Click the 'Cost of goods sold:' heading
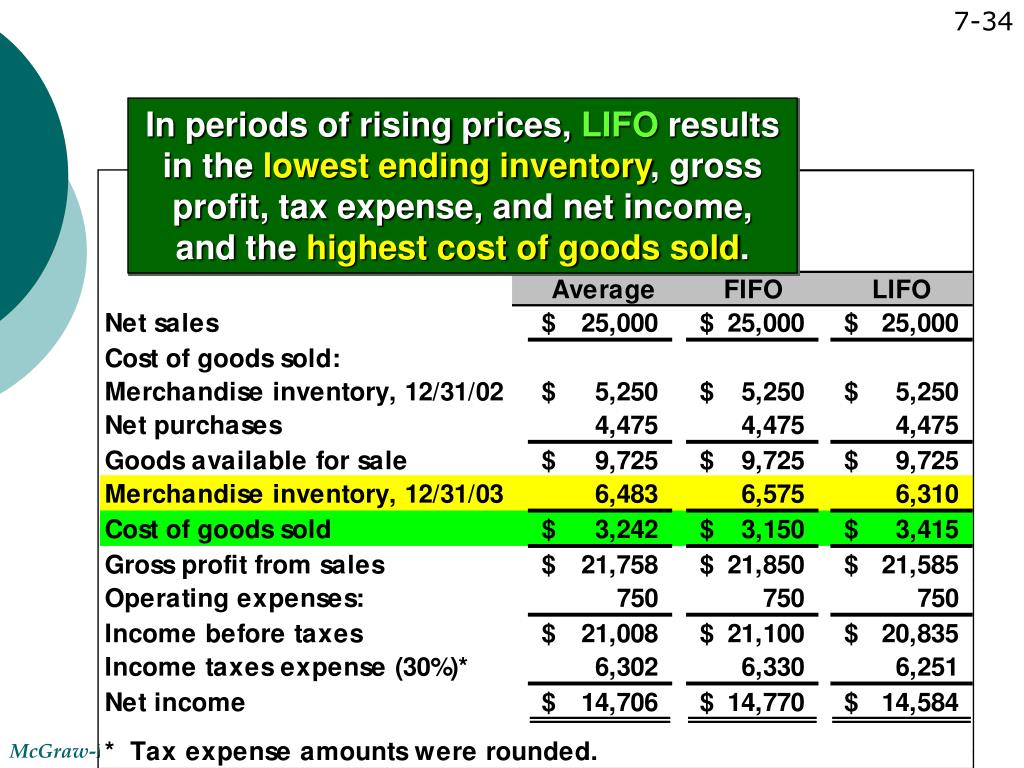Viewport: 1024px width, 768px height. [x=223, y=359]
